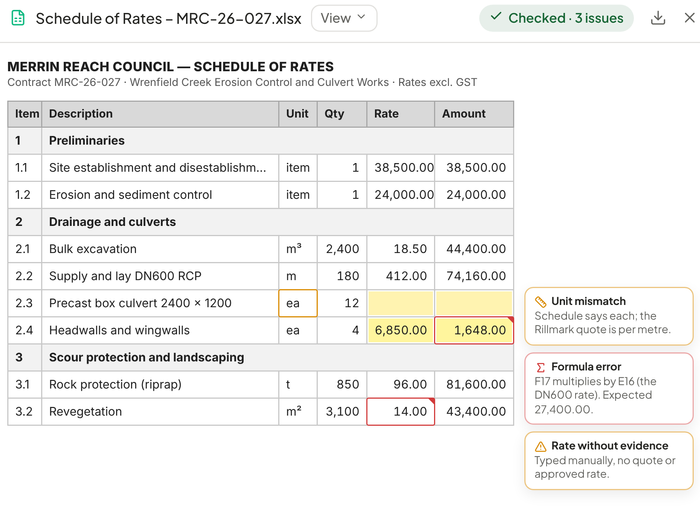Select the rate 38,500.00 for Site establishment

click(x=400, y=168)
